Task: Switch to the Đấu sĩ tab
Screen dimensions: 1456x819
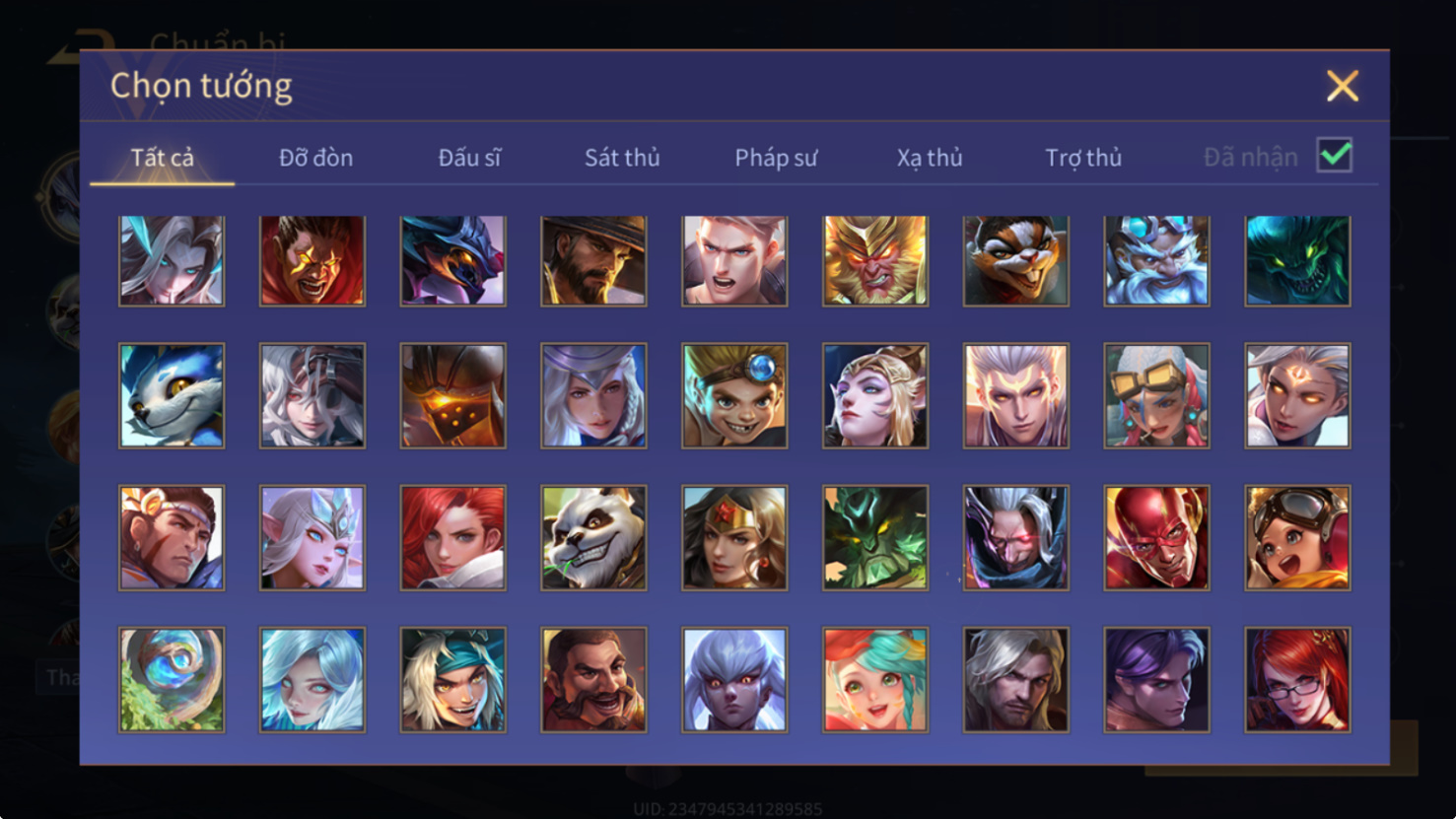Action: [469, 158]
